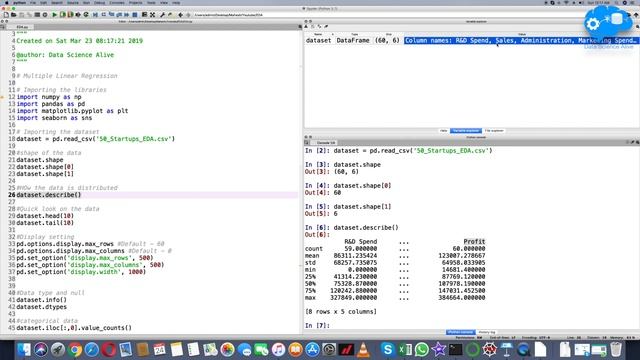640x360 pixels.
Task: Select the Console 1/A tab
Action: (325, 142)
